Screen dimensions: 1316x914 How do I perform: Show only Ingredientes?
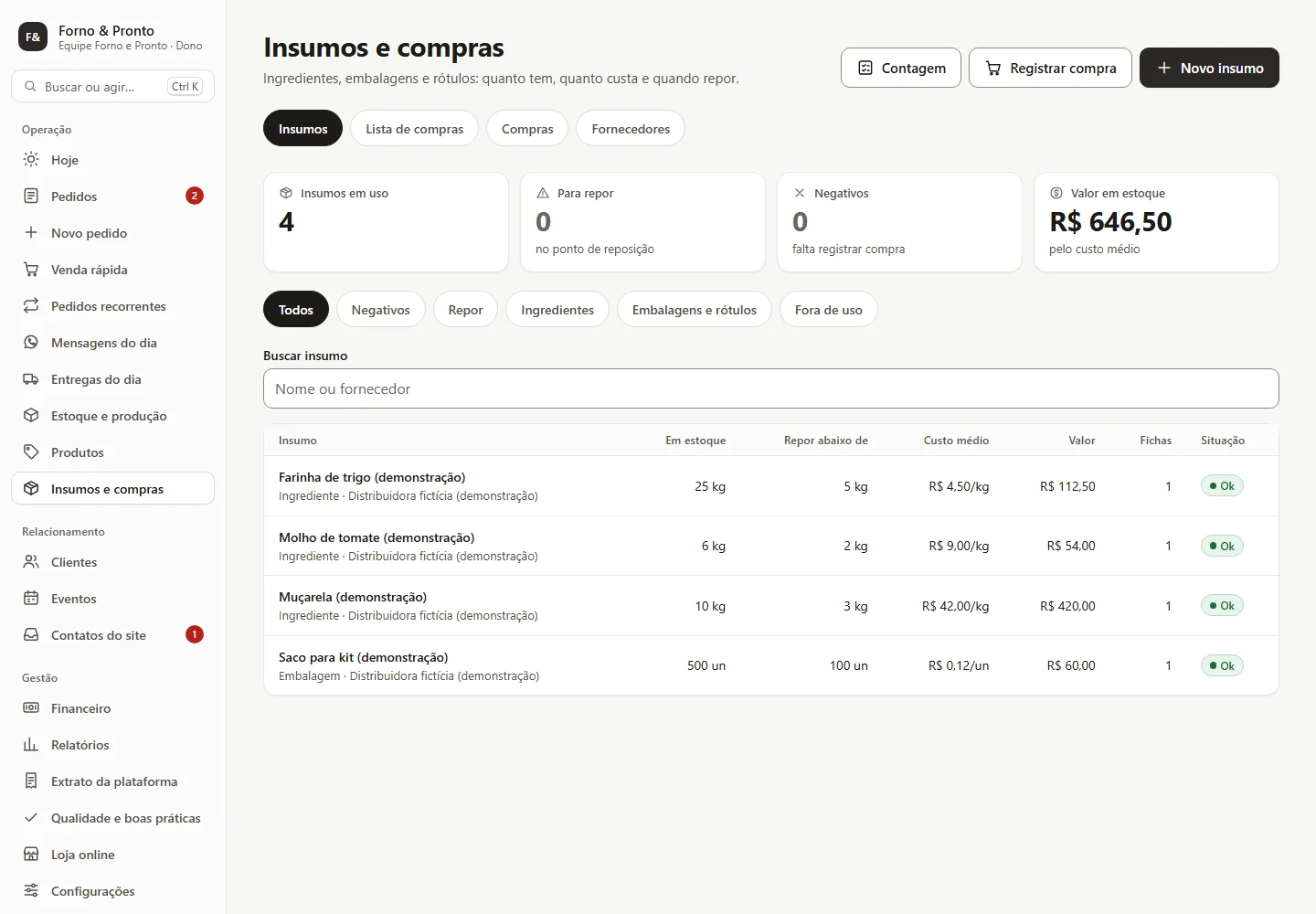pos(557,310)
